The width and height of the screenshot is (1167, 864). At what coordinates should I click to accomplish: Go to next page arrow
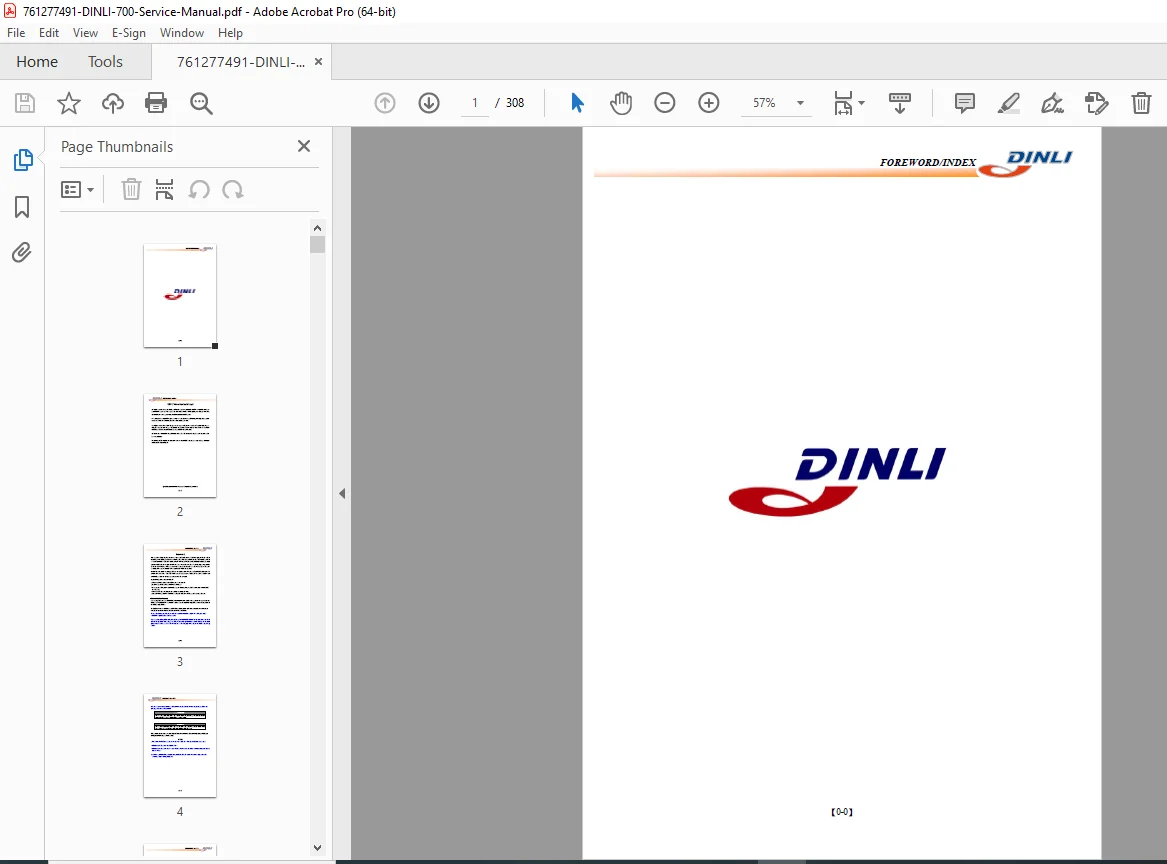click(429, 103)
